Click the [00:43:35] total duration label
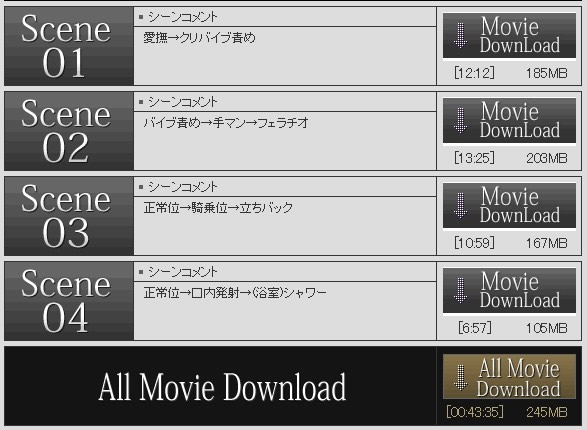Screen dimensions: 587x430 475,412
